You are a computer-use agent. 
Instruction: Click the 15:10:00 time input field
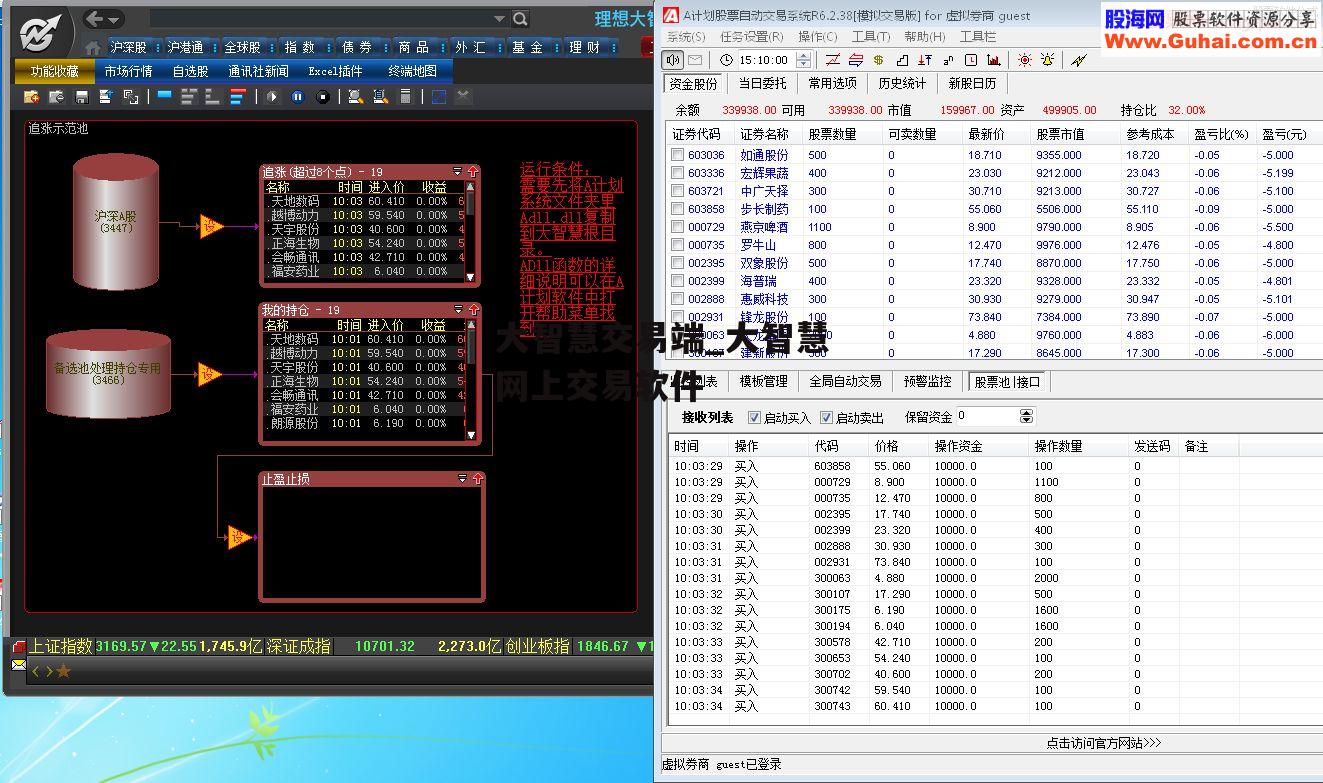766,60
